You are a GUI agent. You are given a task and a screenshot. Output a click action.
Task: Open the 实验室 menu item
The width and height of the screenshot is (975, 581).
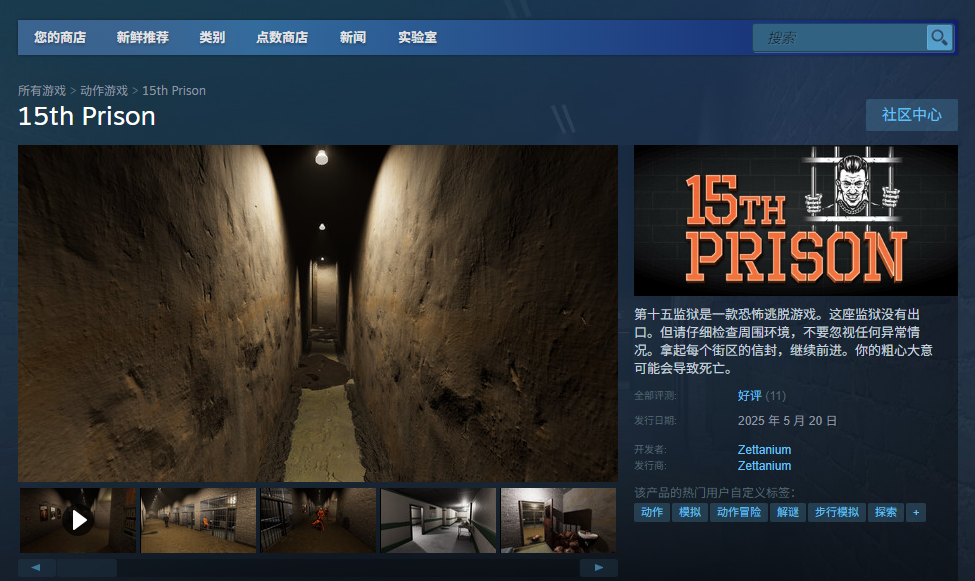click(417, 38)
